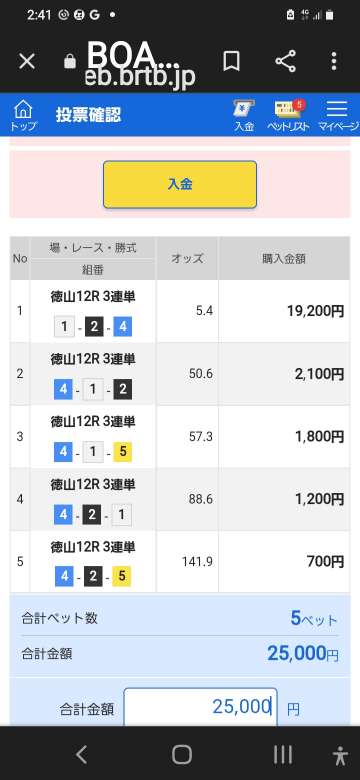
Task: Select bet row 1 with 19,200円
Action: click(180, 311)
